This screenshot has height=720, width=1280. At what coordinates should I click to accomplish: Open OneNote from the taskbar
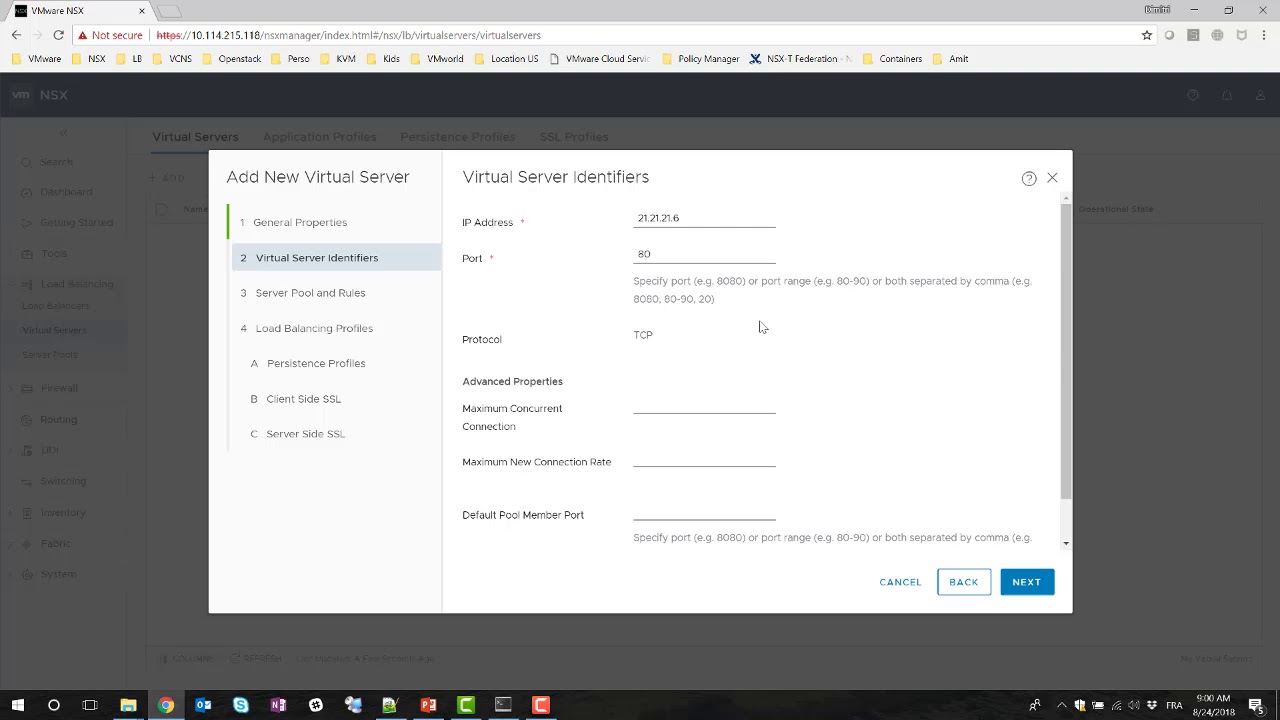[278, 705]
